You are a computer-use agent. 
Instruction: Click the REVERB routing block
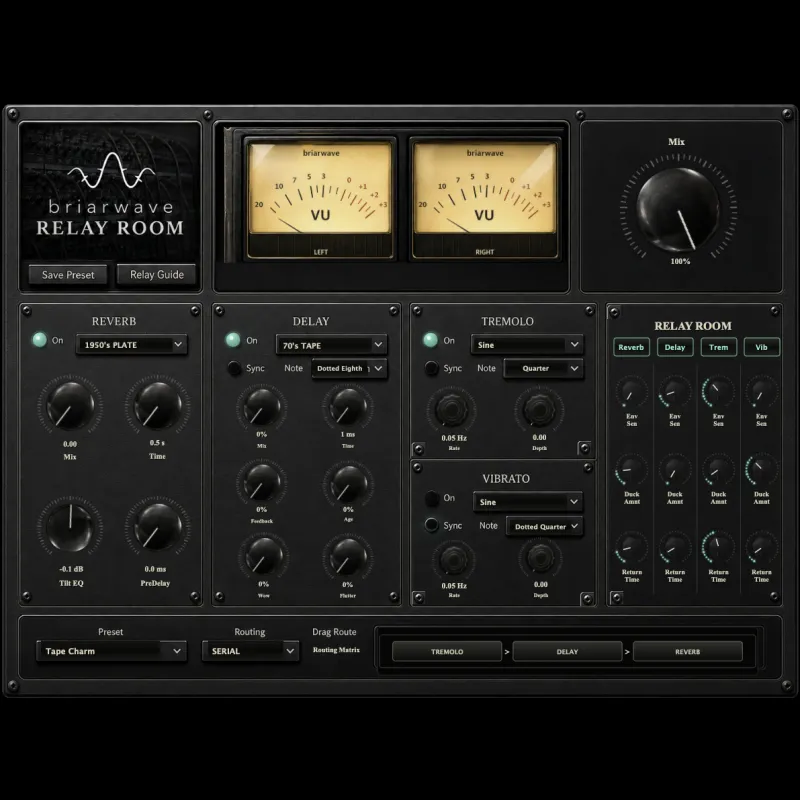tap(687, 652)
